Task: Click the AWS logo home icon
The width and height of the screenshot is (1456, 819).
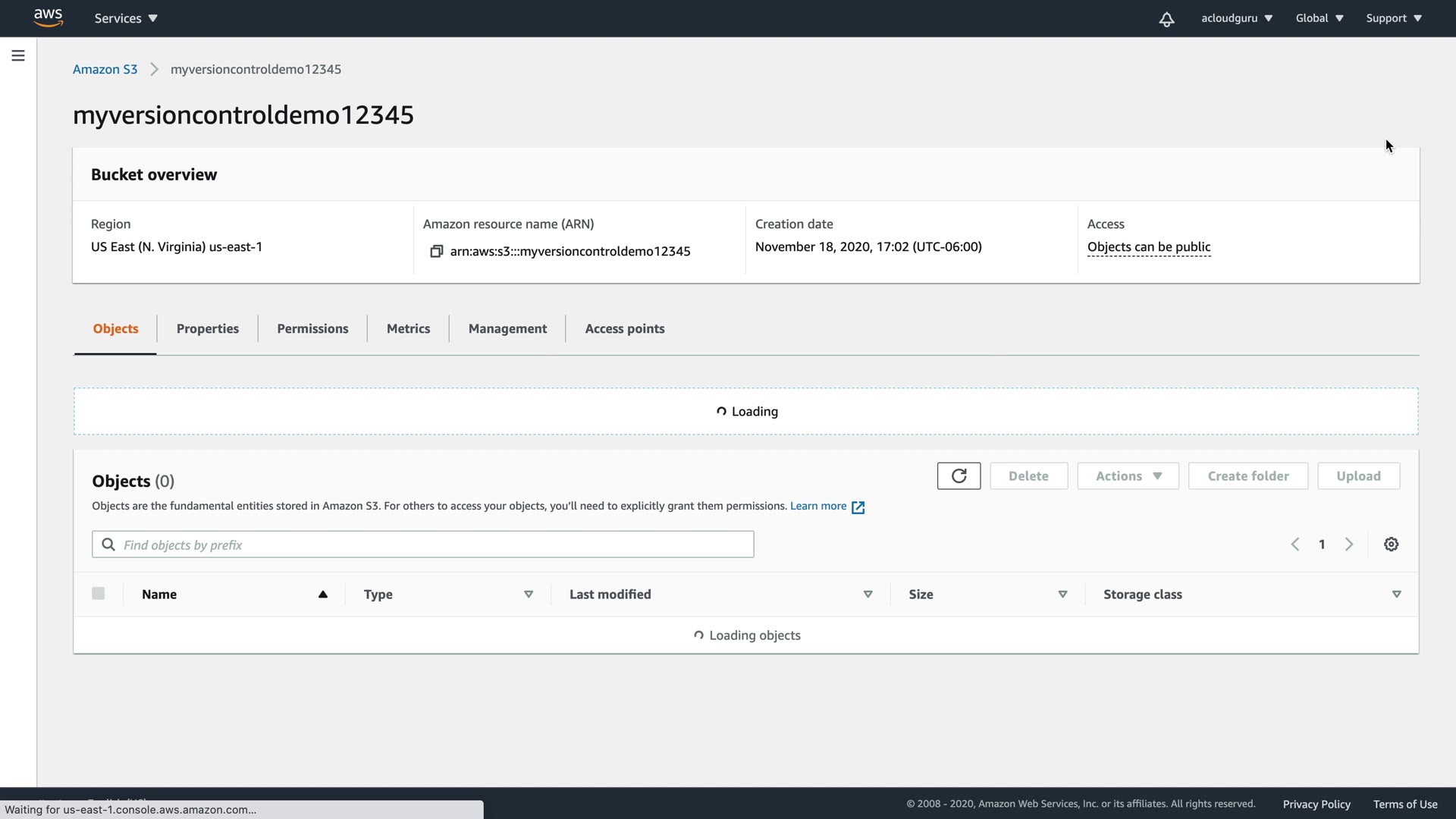Action: [x=48, y=17]
